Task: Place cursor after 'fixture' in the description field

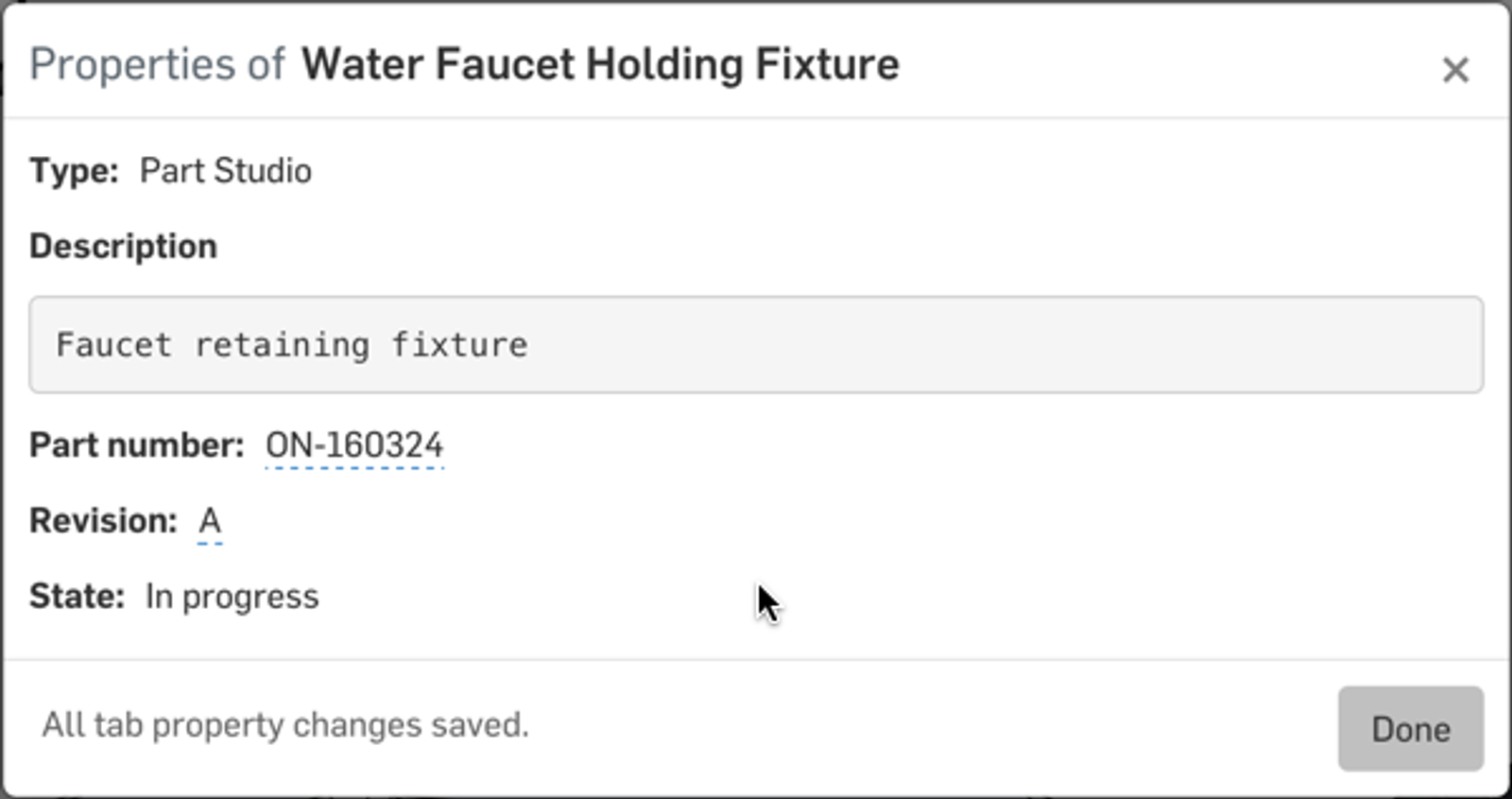Action: pos(530,345)
